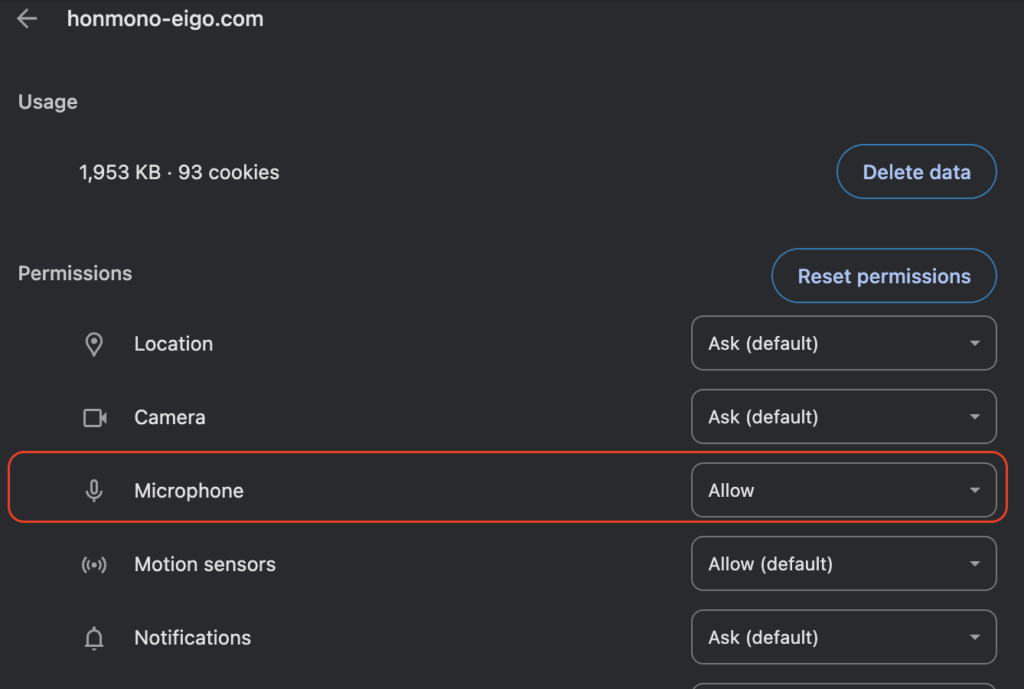Image resolution: width=1024 pixels, height=689 pixels.
Task: Click the Location pin icon
Action: pyautogui.click(x=94, y=344)
